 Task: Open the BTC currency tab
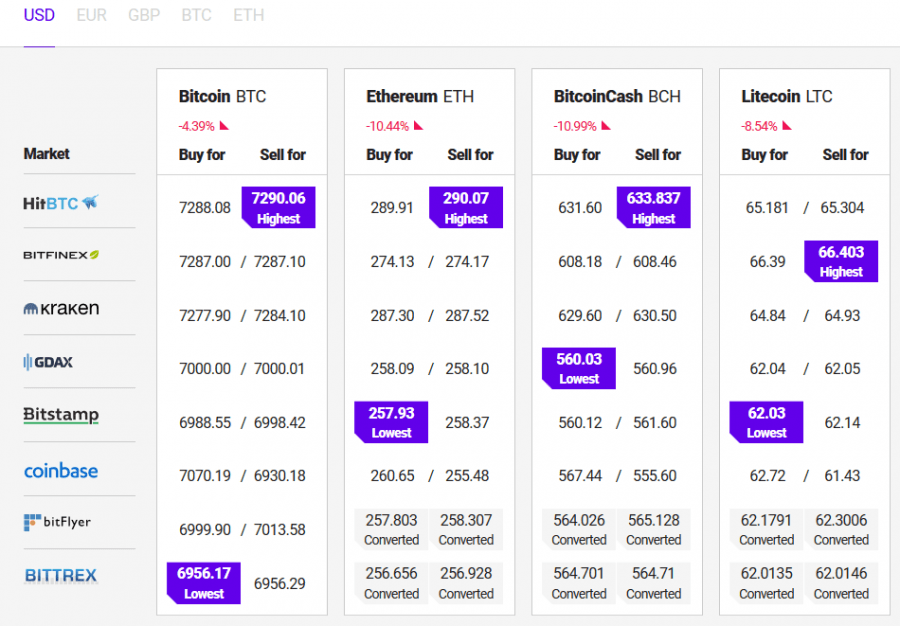click(x=196, y=15)
